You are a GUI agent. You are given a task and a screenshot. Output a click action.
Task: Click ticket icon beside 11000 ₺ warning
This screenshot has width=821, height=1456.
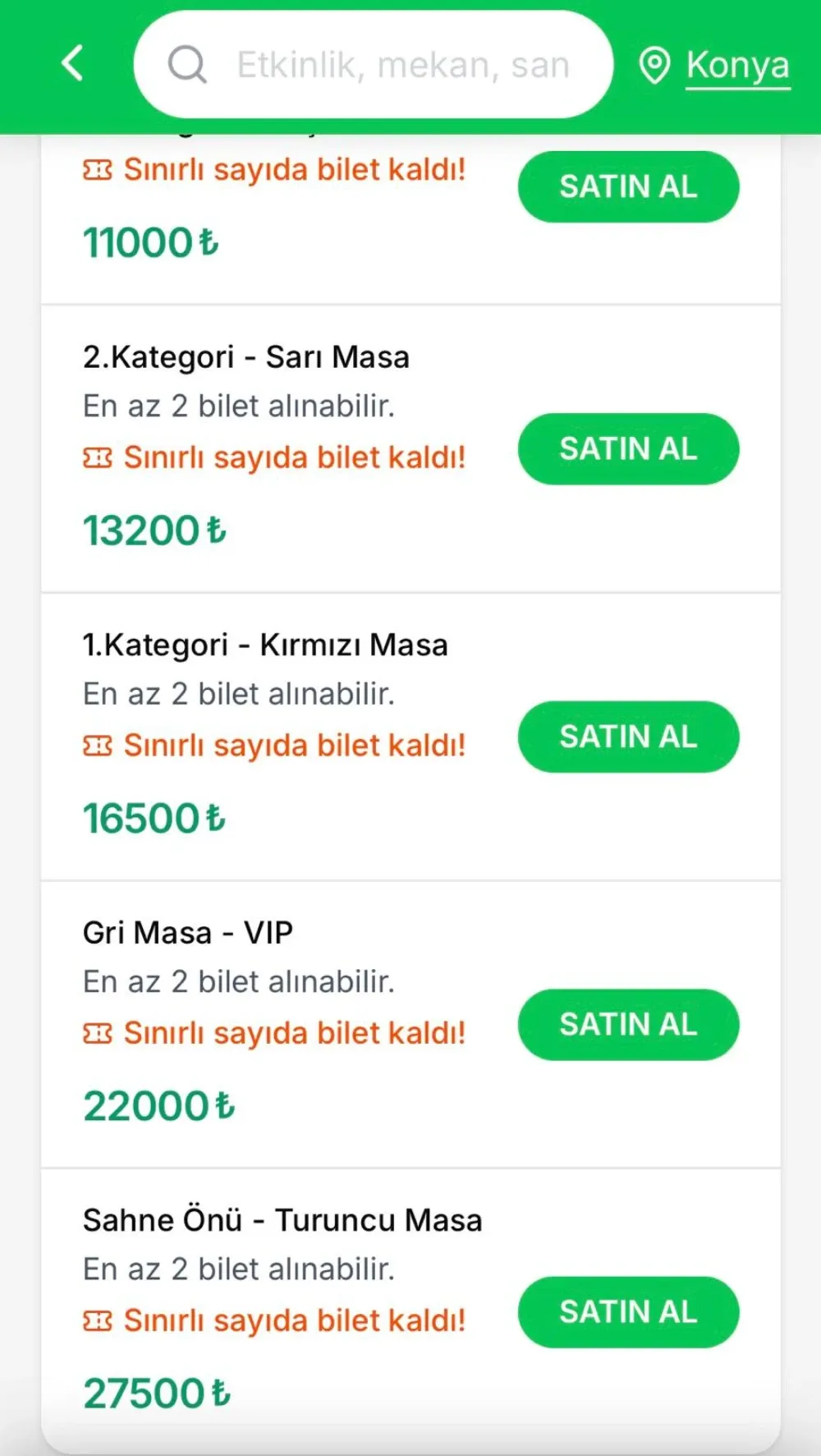98,170
